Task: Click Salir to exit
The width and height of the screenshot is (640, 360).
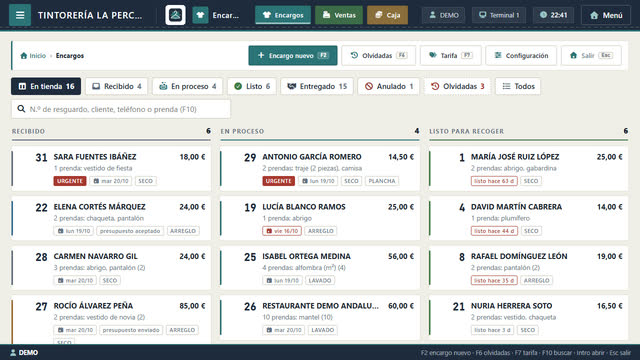Action: tap(591, 56)
